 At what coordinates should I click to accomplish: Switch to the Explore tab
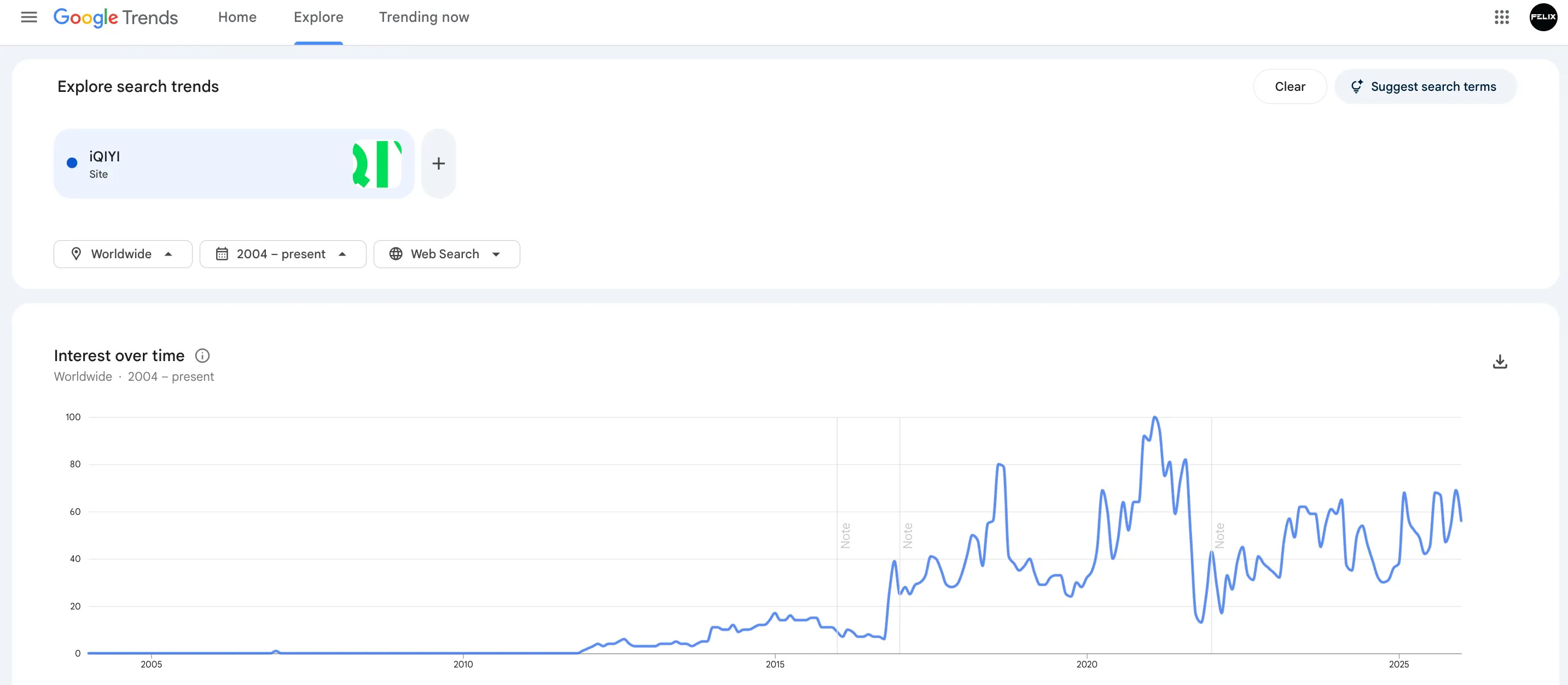tap(318, 17)
